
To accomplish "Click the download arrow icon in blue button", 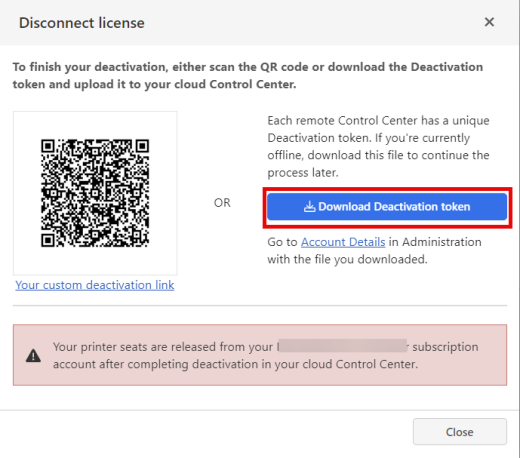I will pyautogui.click(x=309, y=207).
